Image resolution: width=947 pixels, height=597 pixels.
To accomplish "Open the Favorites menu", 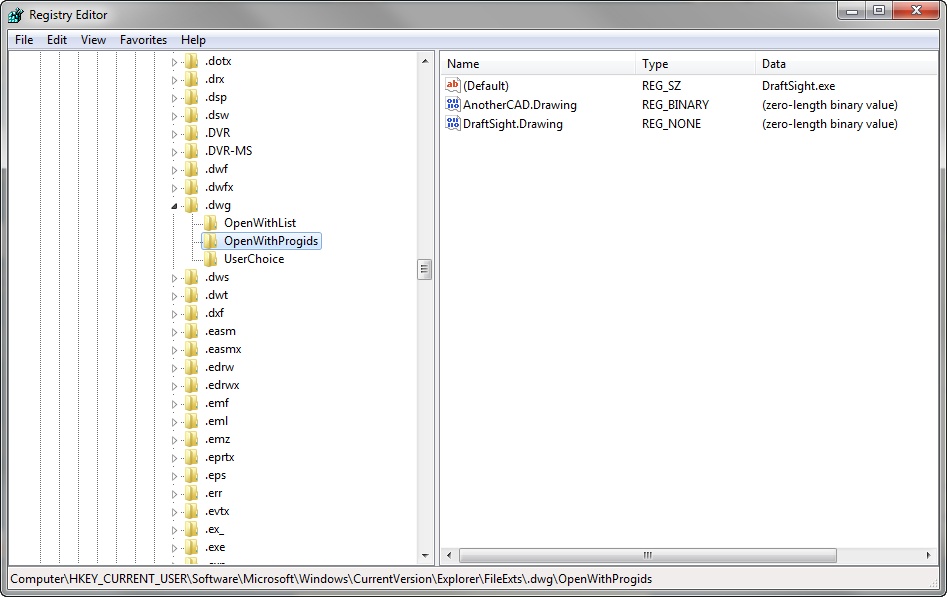I will click(x=143, y=40).
